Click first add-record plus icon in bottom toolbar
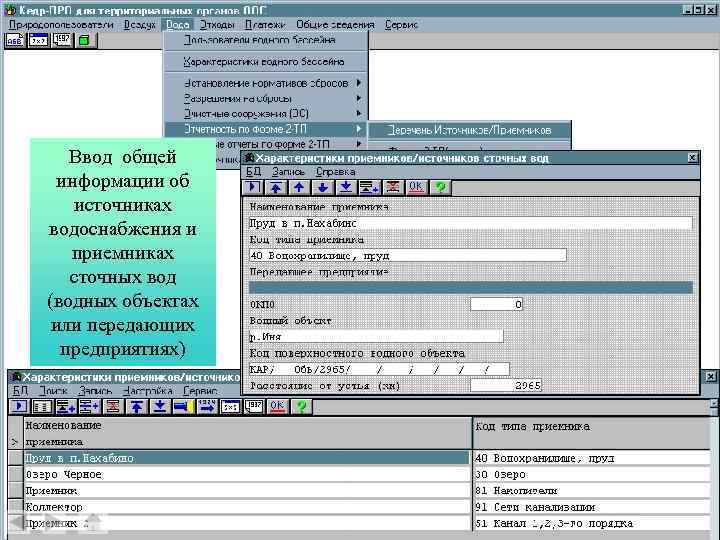 pyautogui.click(x=66, y=406)
